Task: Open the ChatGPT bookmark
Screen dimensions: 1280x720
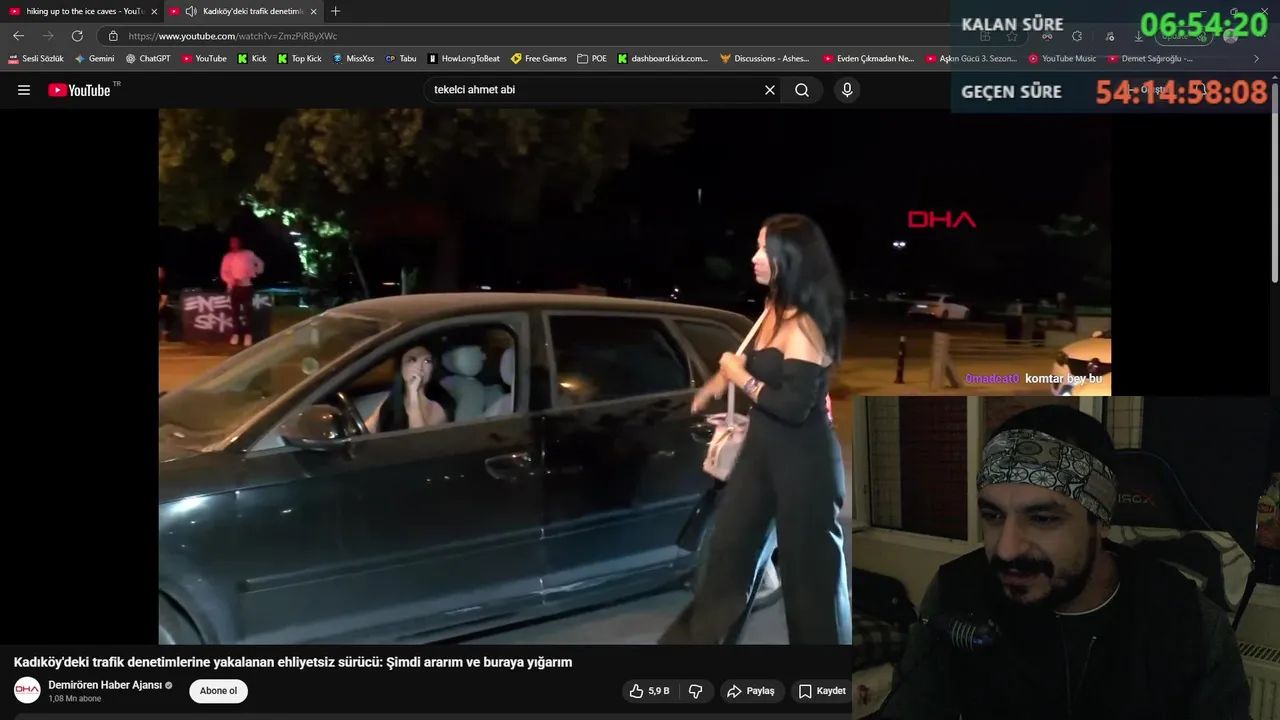Action: point(148,59)
